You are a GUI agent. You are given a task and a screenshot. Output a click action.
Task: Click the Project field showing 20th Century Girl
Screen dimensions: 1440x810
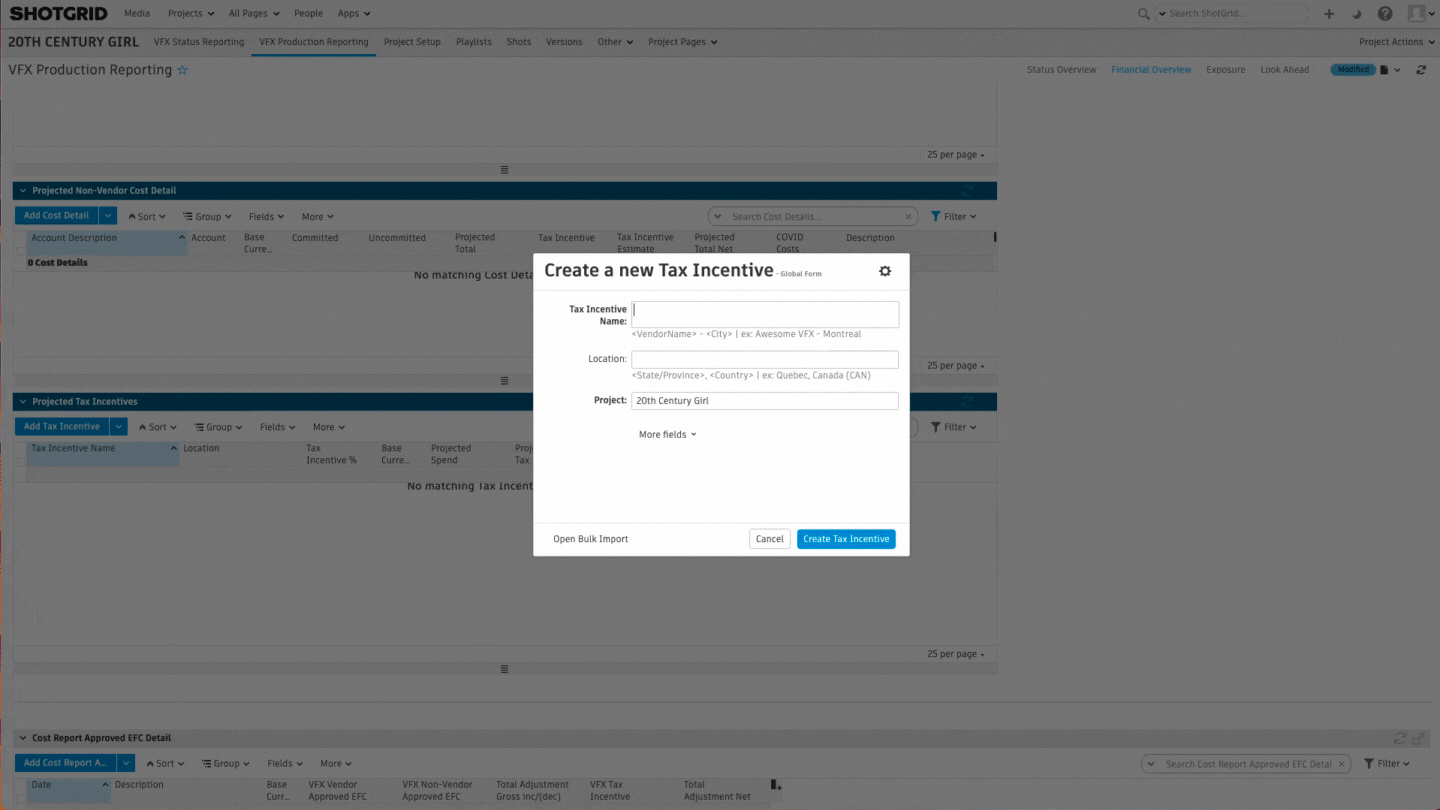(765, 401)
